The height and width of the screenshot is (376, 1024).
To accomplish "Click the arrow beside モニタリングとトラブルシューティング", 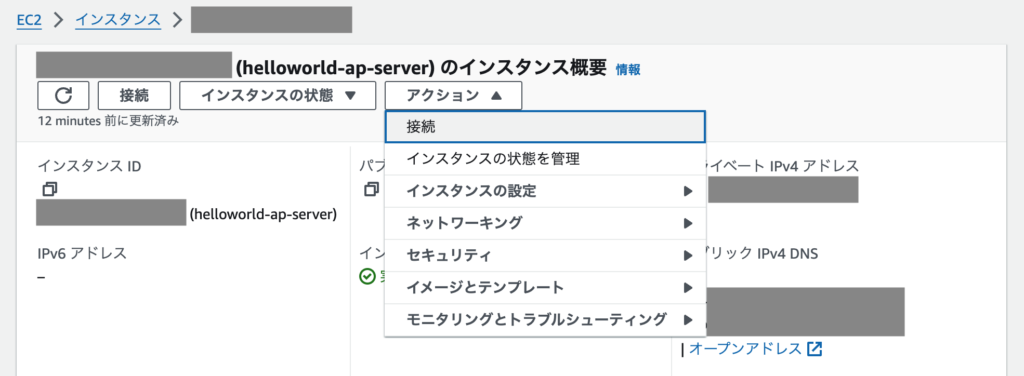I will pyautogui.click(x=688, y=320).
